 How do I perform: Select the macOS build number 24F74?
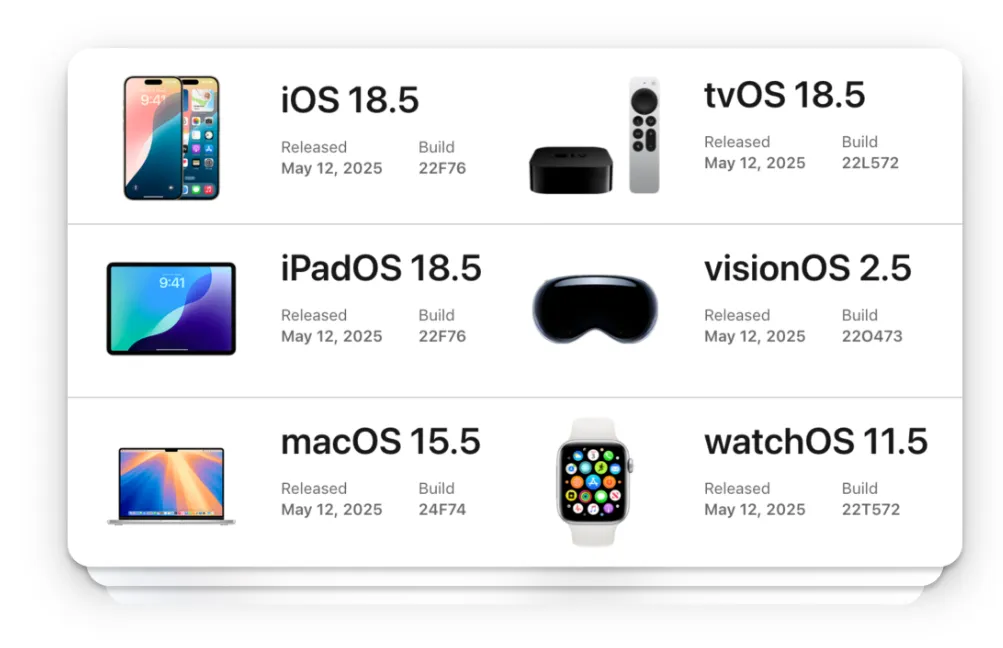[x=442, y=510]
